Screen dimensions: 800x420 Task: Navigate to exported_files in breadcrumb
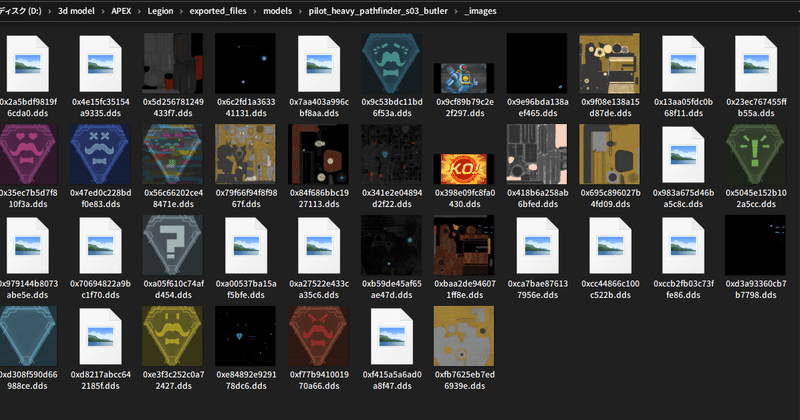pos(218,11)
